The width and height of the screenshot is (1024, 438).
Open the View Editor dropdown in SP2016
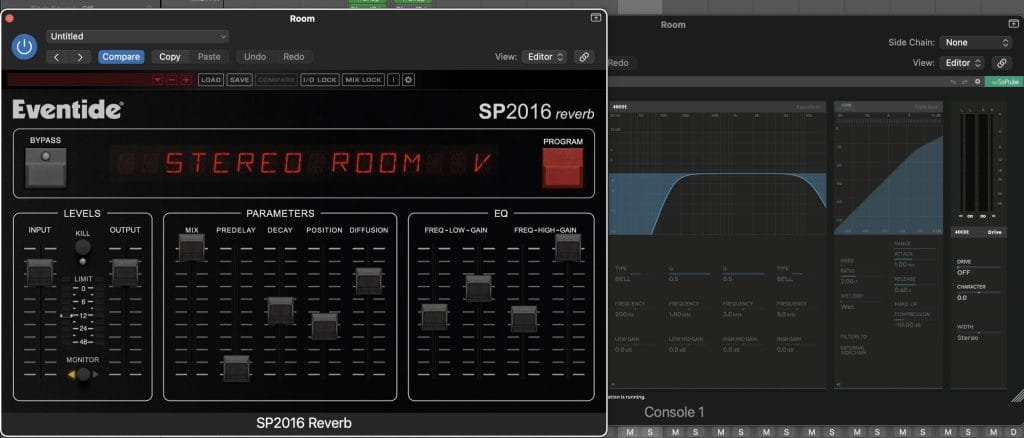point(544,57)
